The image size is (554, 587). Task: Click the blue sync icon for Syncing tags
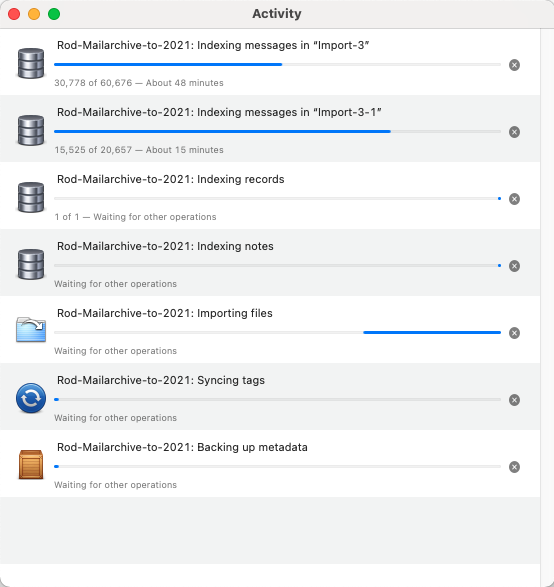coord(31,398)
